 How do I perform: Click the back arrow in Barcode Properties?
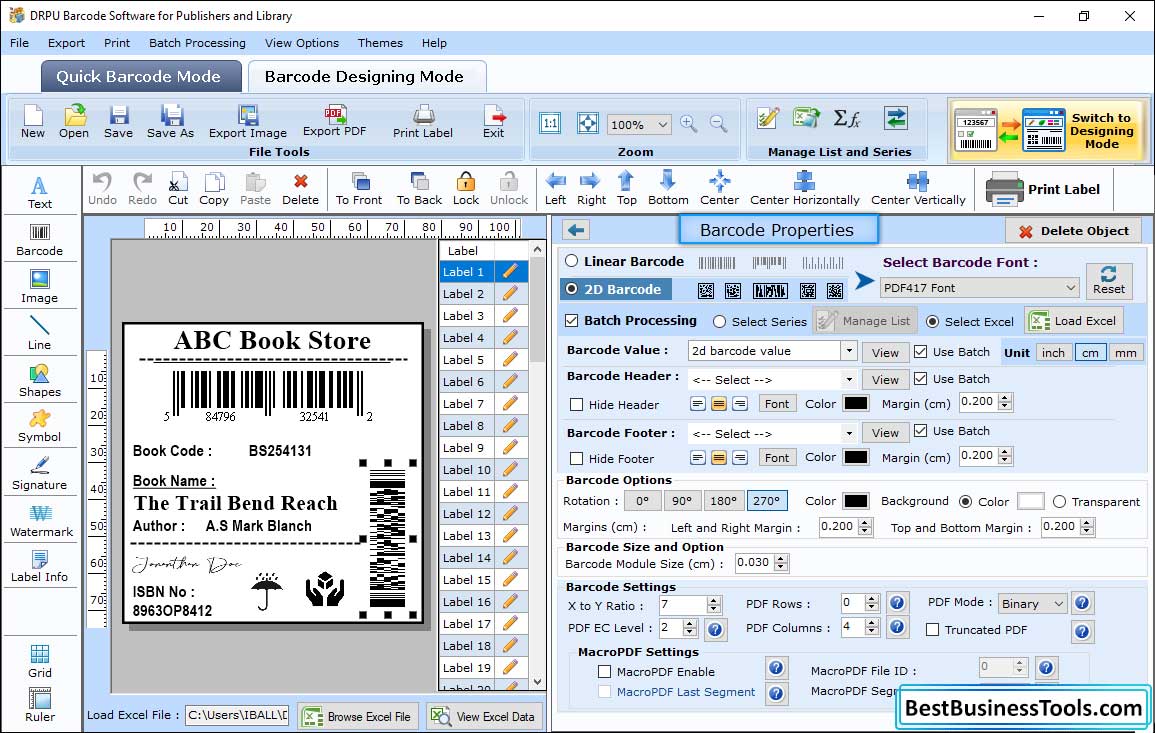point(576,231)
